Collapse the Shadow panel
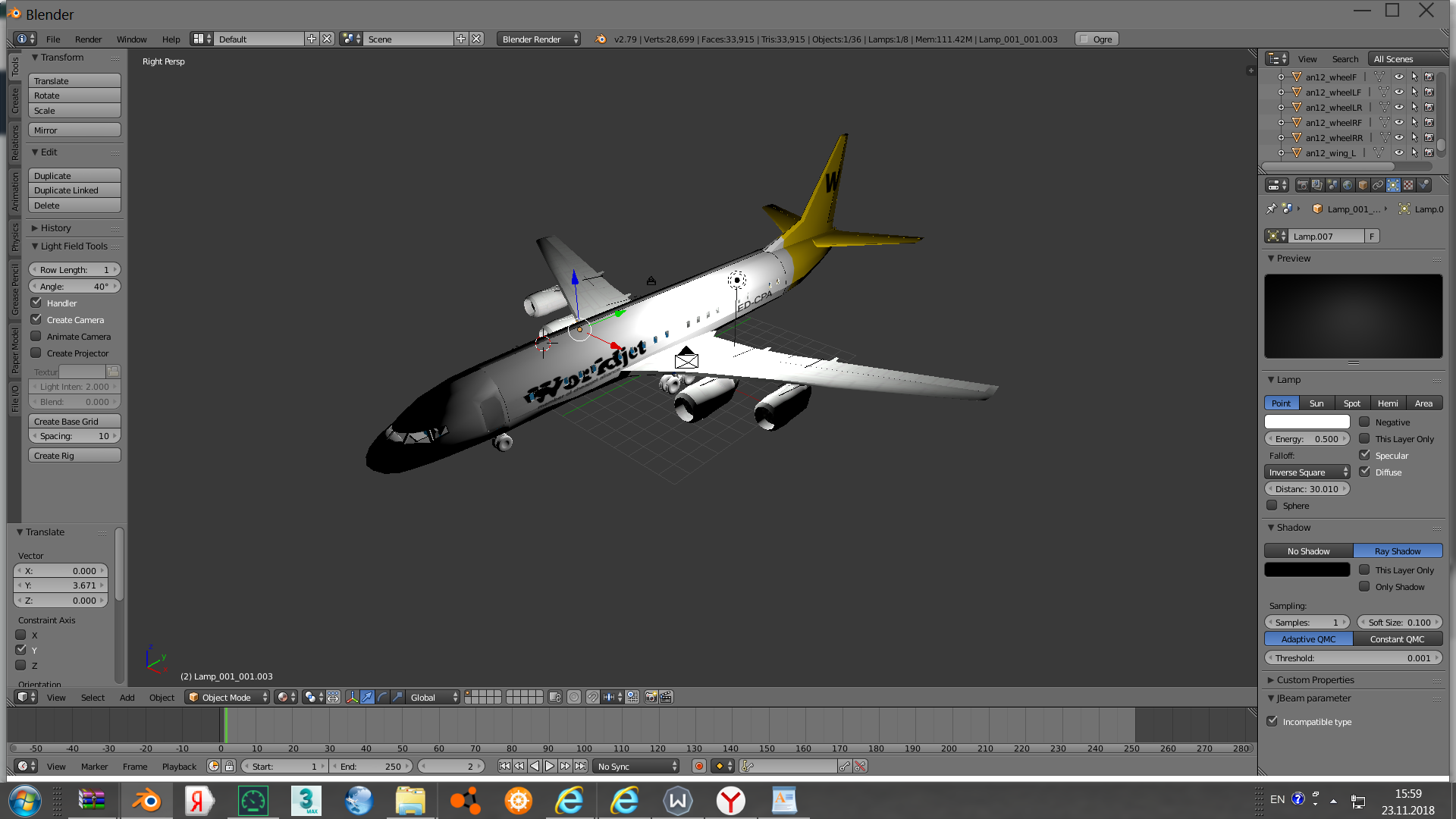1456x819 pixels. click(x=1293, y=527)
